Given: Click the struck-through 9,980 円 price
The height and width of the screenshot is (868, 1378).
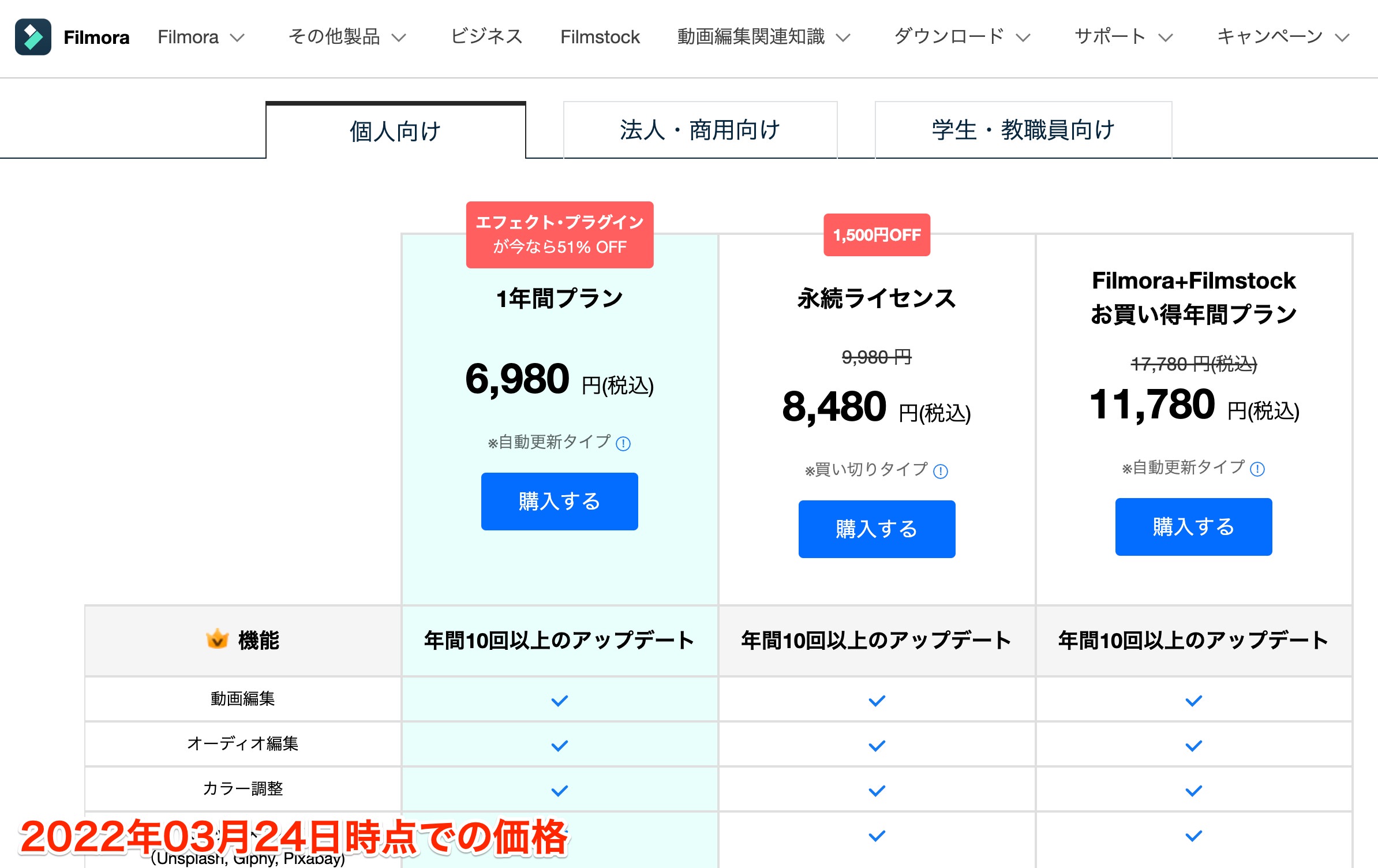Looking at the screenshot, I should click(877, 357).
